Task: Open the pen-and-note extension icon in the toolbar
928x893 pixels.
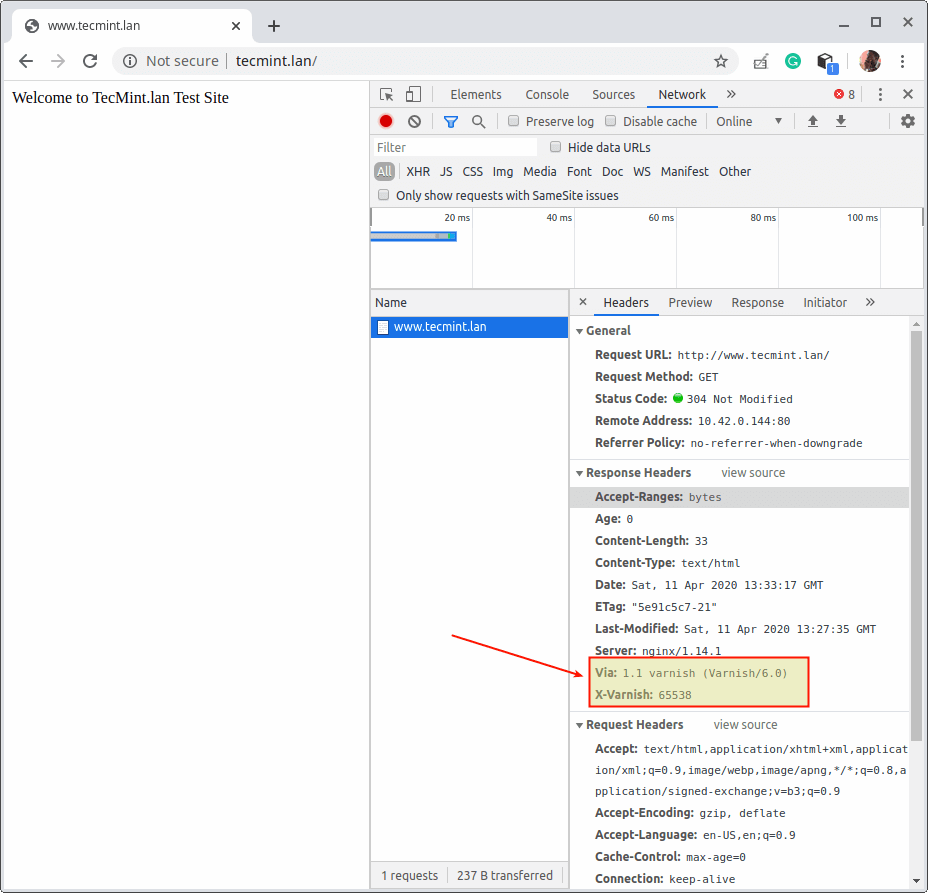Action: point(761,61)
